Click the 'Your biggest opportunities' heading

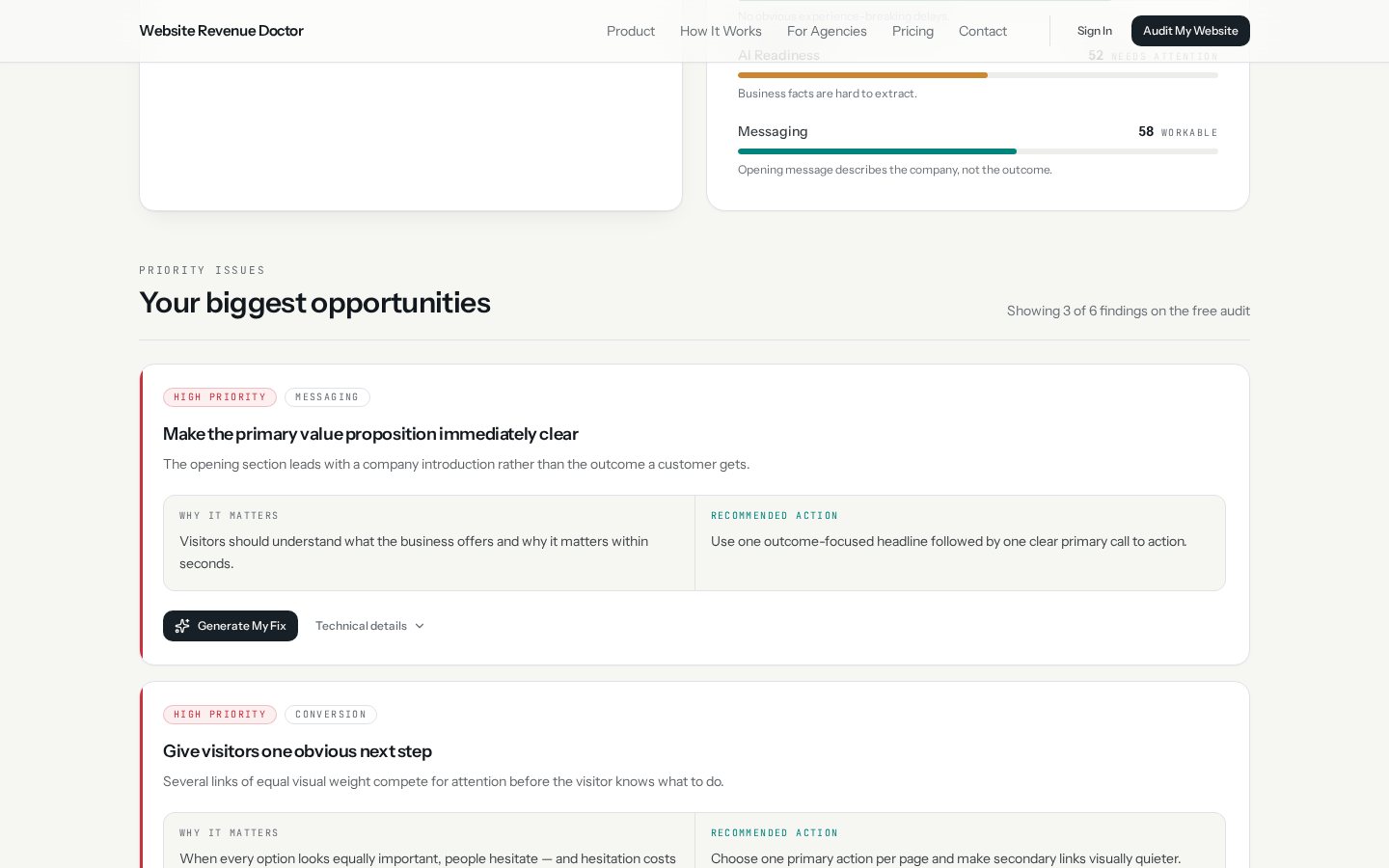click(314, 303)
